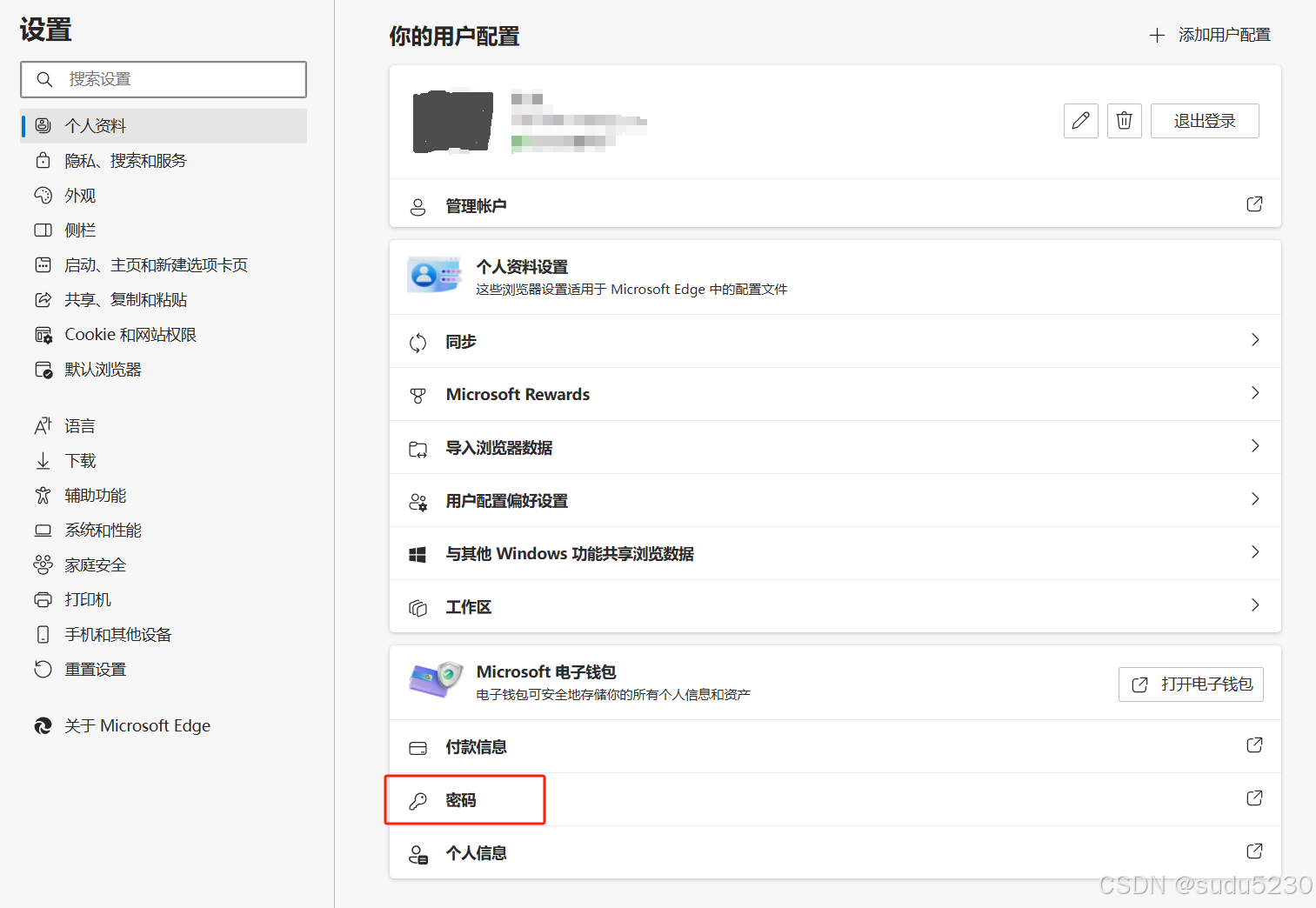Screen dimensions: 1316x908
Task: Click the Windows logo icon in settings list
Action: click(418, 555)
